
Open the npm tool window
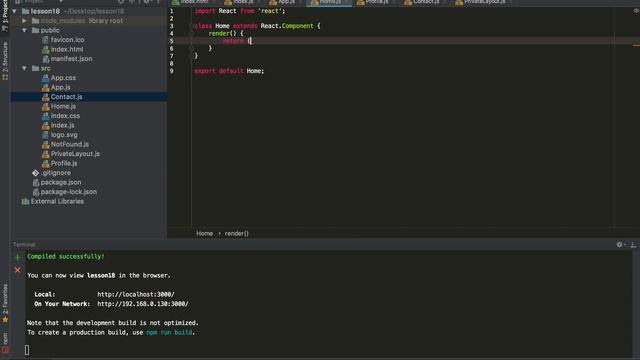5,343
